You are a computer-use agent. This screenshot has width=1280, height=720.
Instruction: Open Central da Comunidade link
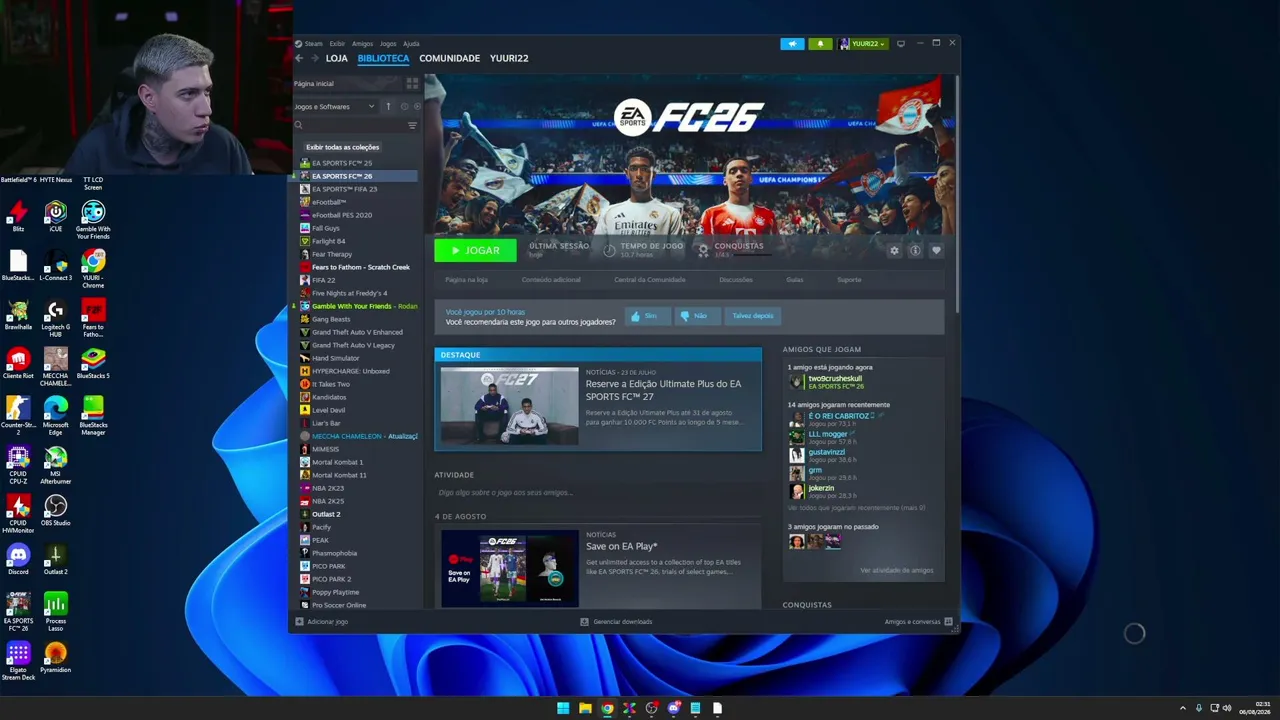point(650,280)
